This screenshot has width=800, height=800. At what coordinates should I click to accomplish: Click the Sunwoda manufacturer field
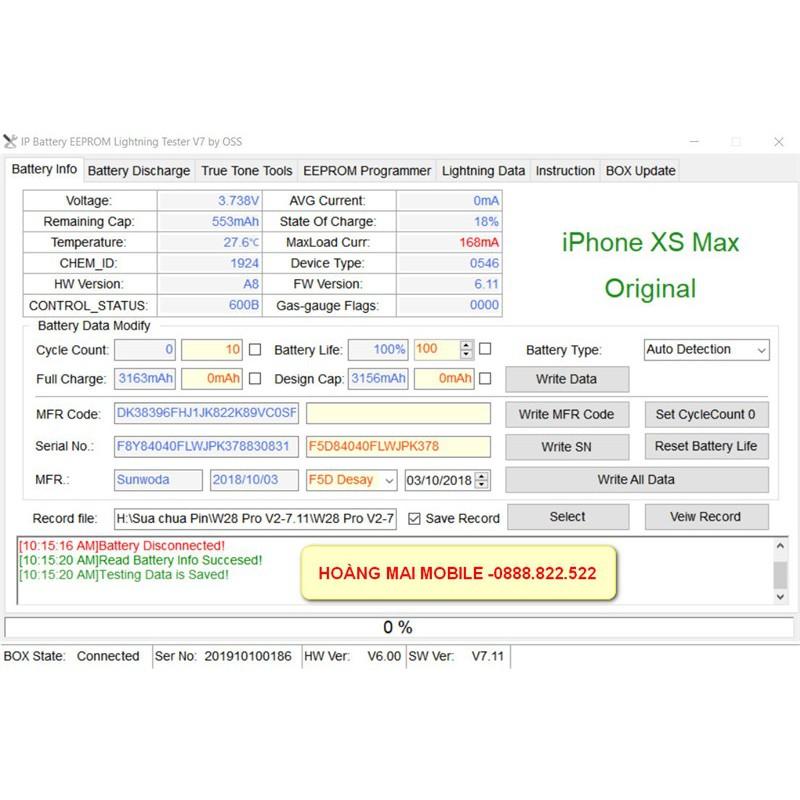coord(158,480)
